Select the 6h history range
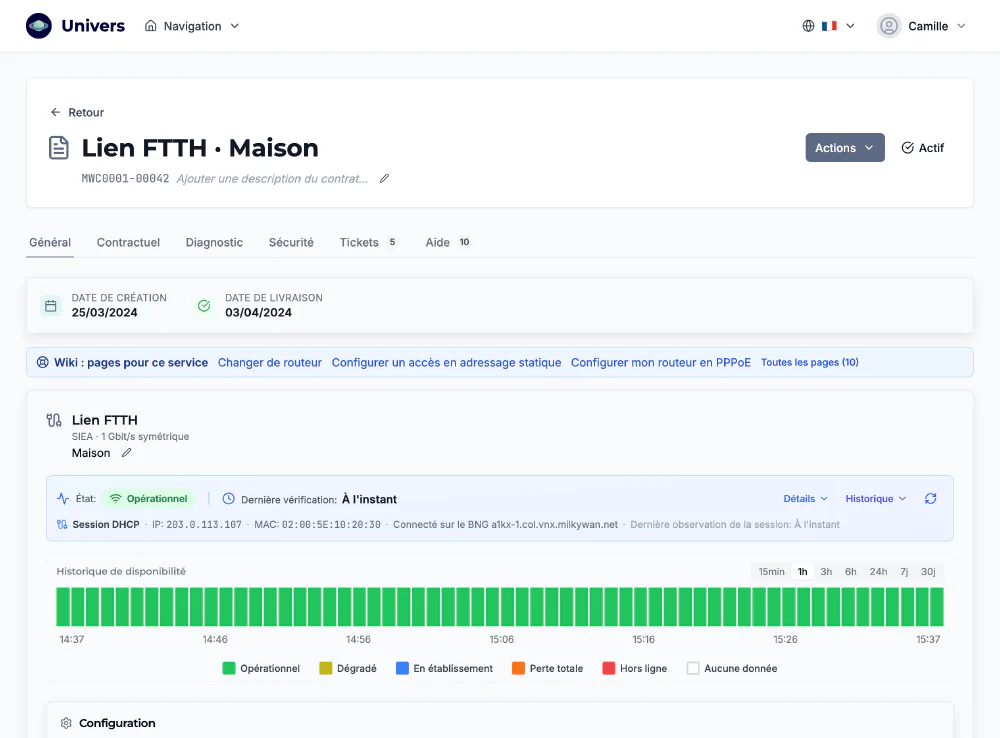The width and height of the screenshot is (1000, 738). (851, 572)
